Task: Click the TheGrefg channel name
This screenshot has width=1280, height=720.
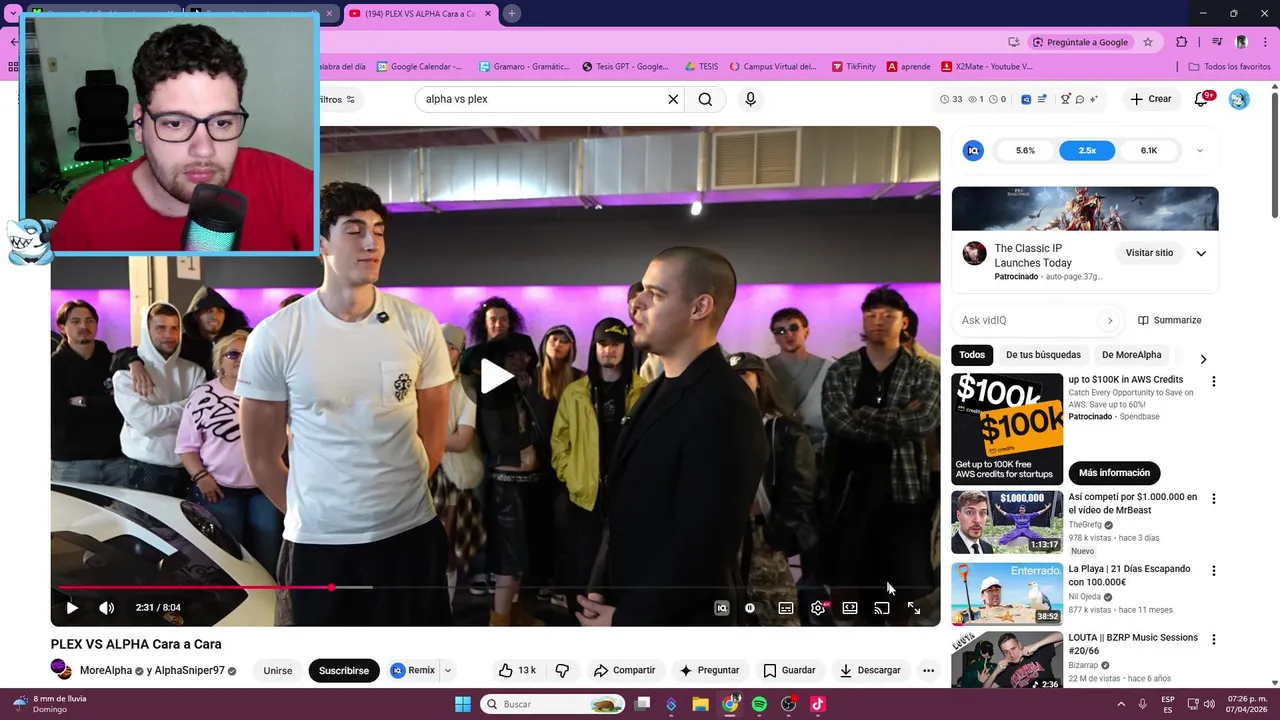Action: 1085,524
